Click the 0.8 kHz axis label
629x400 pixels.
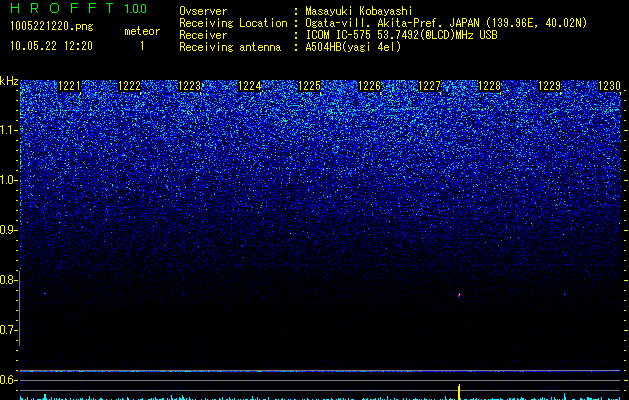pyautogui.click(x=8, y=280)
